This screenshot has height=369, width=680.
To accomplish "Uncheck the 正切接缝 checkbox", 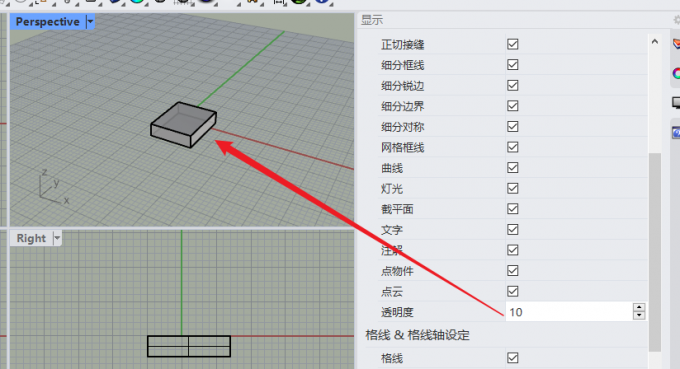I will (x=513, y=44).
